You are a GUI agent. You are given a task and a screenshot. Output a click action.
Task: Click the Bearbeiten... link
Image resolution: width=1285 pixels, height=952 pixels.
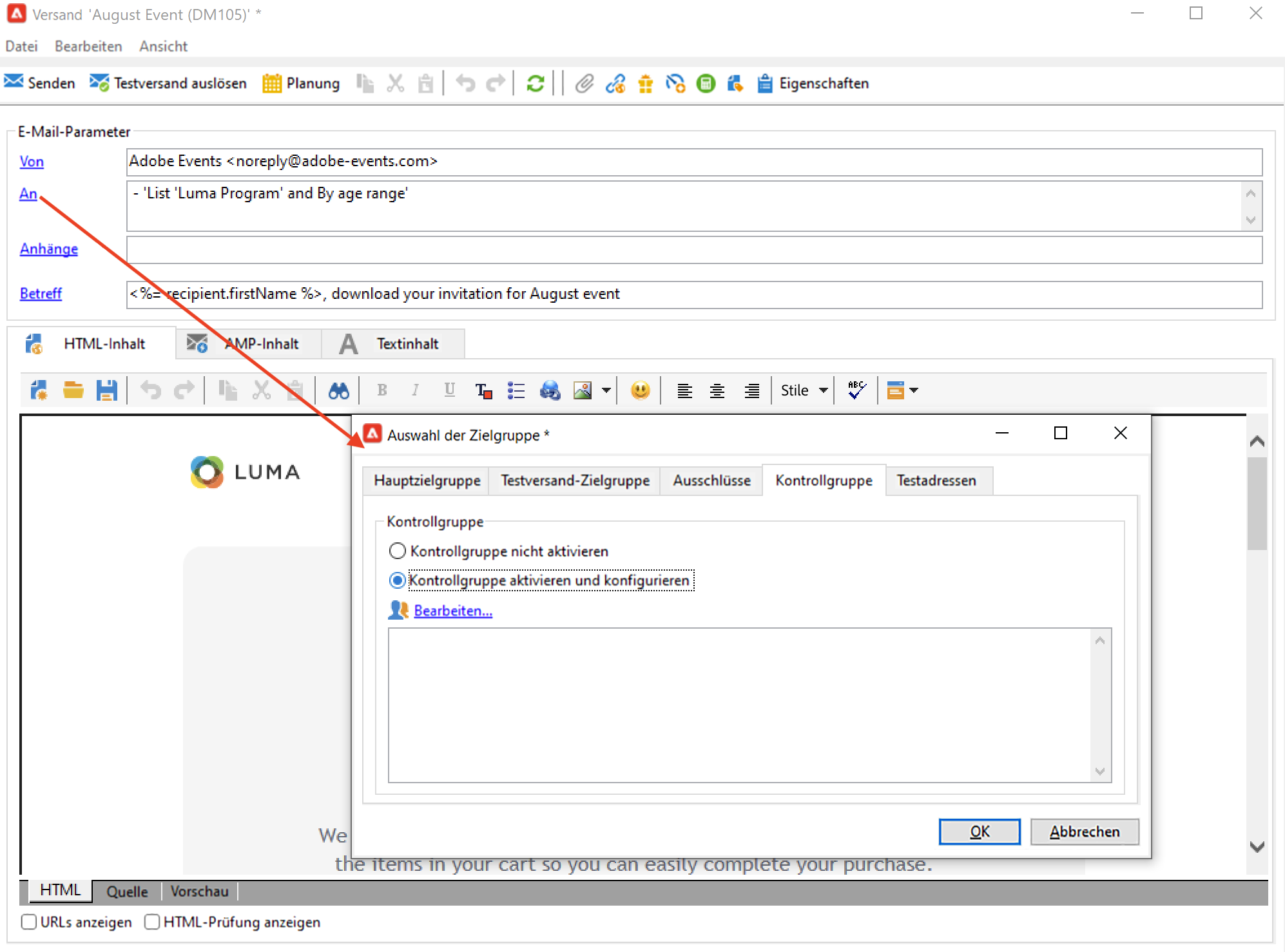pyautogui.click(x=452, y=611)
